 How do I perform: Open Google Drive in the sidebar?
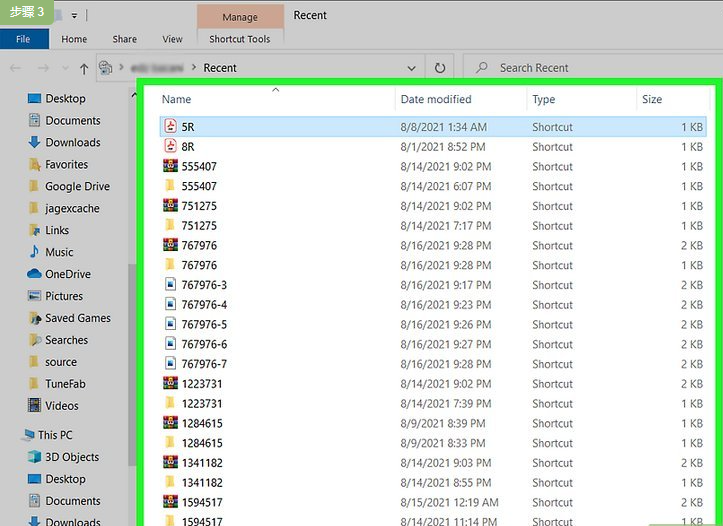[x=69, y=187]
